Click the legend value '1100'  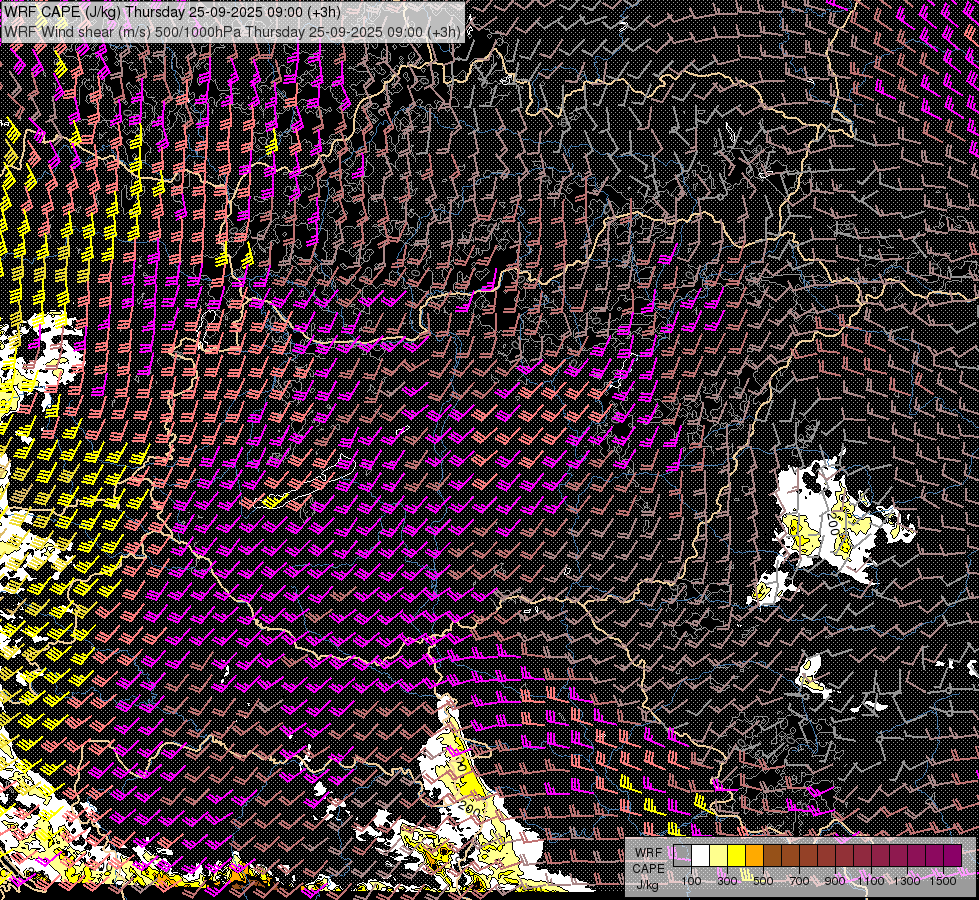pos(871,881)
